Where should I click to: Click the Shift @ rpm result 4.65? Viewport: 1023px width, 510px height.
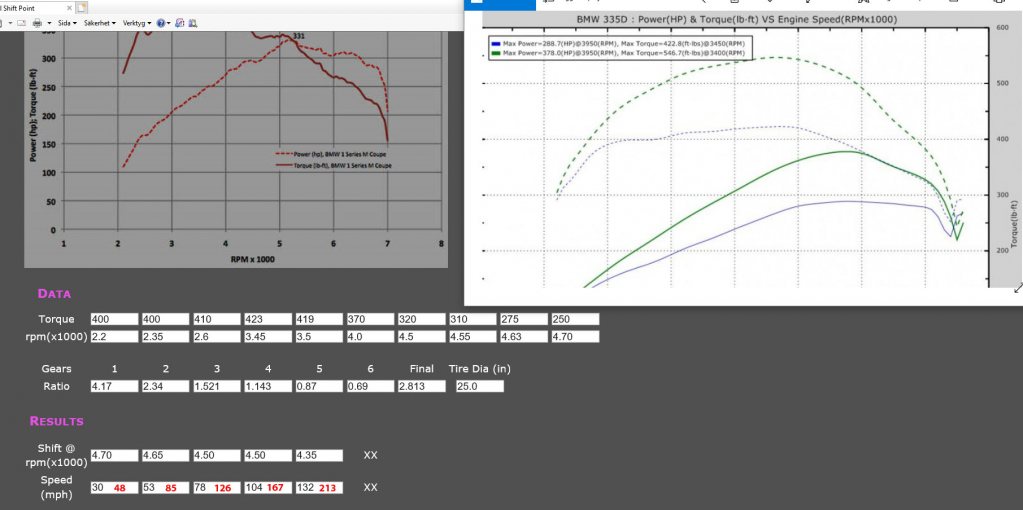click(x=166, y=455)
